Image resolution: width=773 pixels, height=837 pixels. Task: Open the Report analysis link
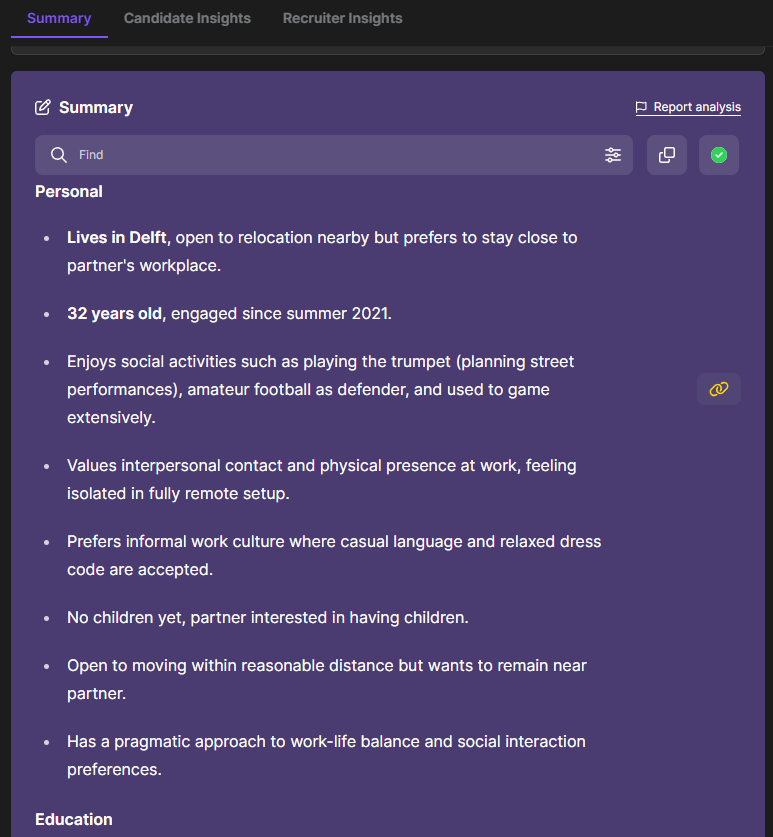[x=697, y=107]
